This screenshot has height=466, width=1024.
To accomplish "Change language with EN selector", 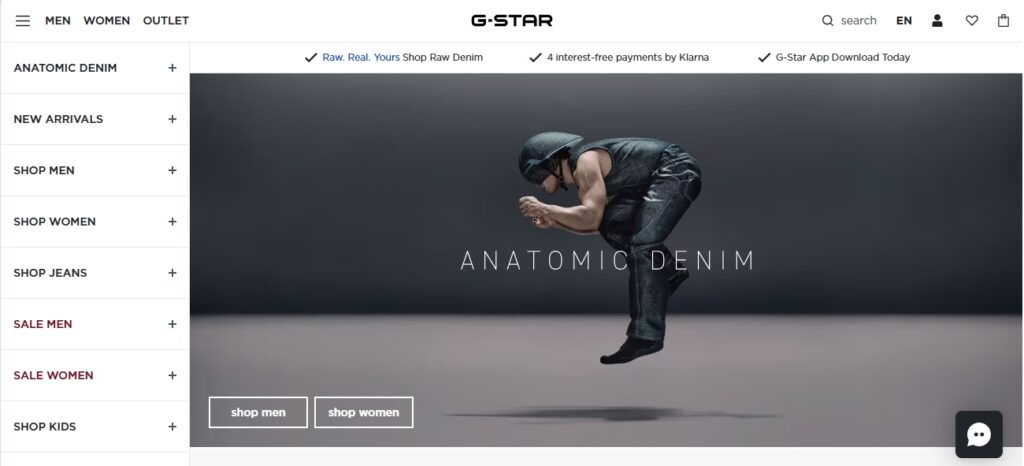I will (904, 21).
